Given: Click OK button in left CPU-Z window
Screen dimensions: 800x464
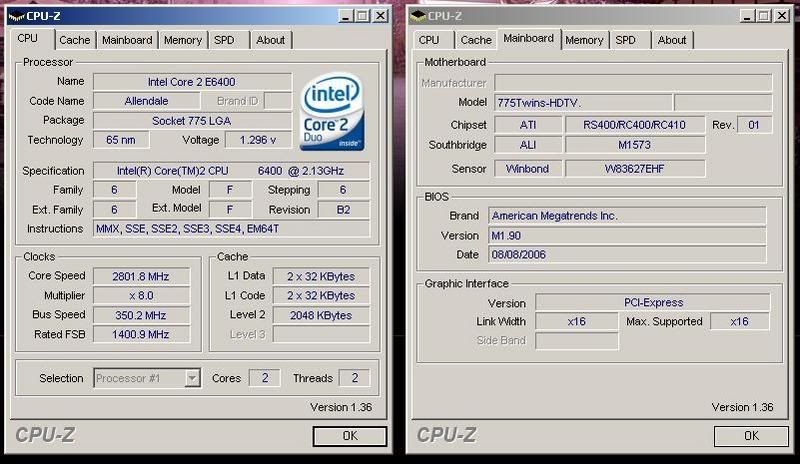Looking at the screenshot, I should tap(350, 436).
